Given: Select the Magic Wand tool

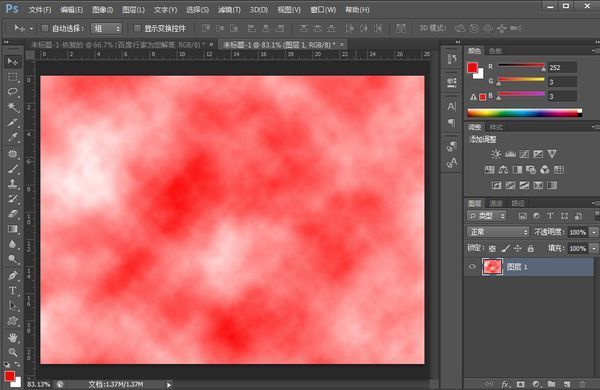Looking at the screenshot, I should [13, 107].
